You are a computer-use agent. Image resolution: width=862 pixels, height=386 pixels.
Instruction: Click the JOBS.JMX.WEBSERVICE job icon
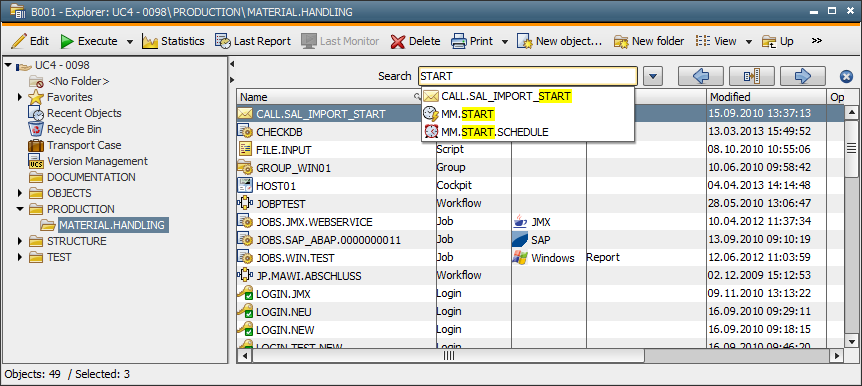tap(244, 222)
